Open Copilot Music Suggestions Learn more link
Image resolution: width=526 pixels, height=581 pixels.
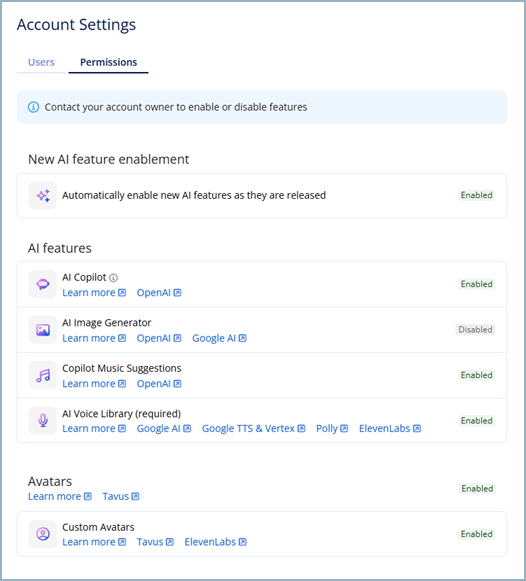(94, 384)
